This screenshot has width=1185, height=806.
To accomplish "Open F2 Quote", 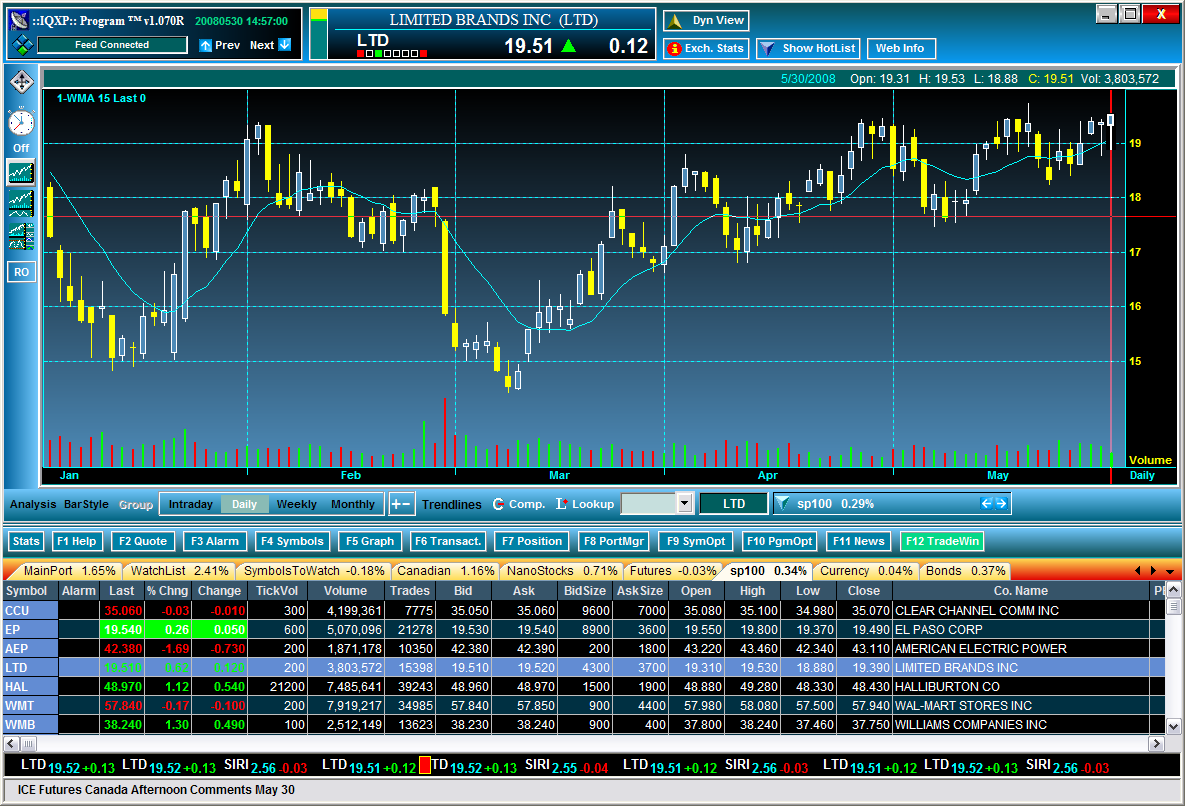I will [x=143, y=541].
